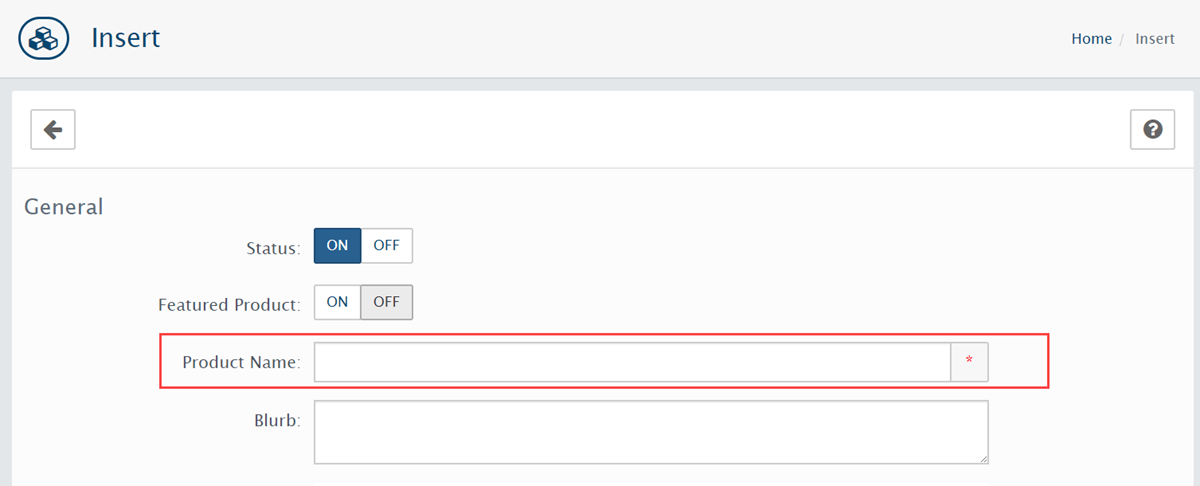Set Featured Product to OFF
1200x486 pixels.
point(386,303)
